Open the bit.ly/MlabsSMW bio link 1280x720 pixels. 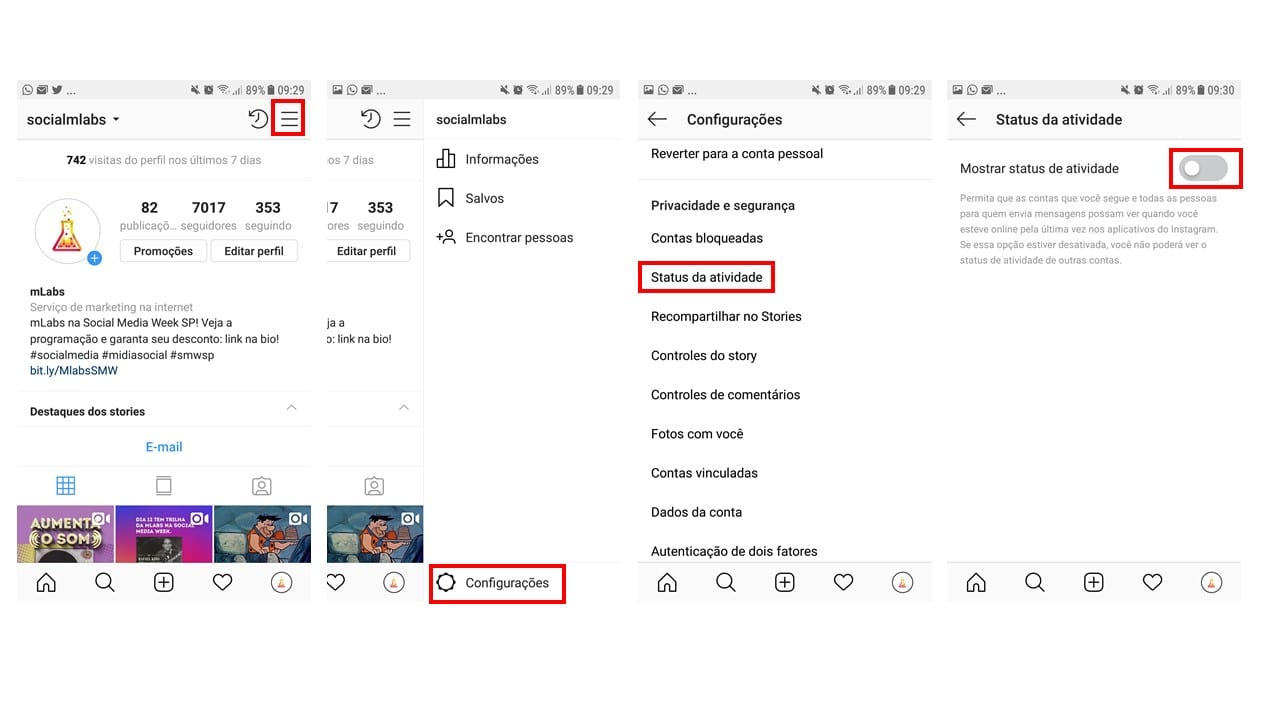pyautogui.click(x=74, y=371)
